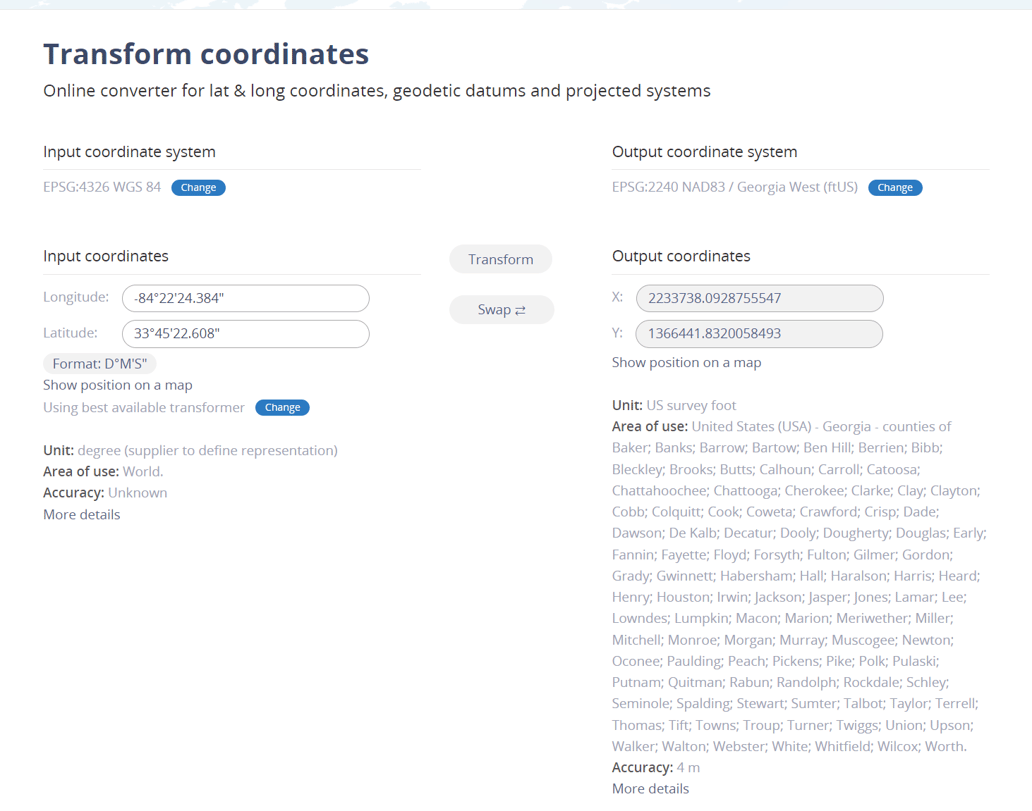
Task: Select the X output coordinate field
Action: tap(758, 298)
